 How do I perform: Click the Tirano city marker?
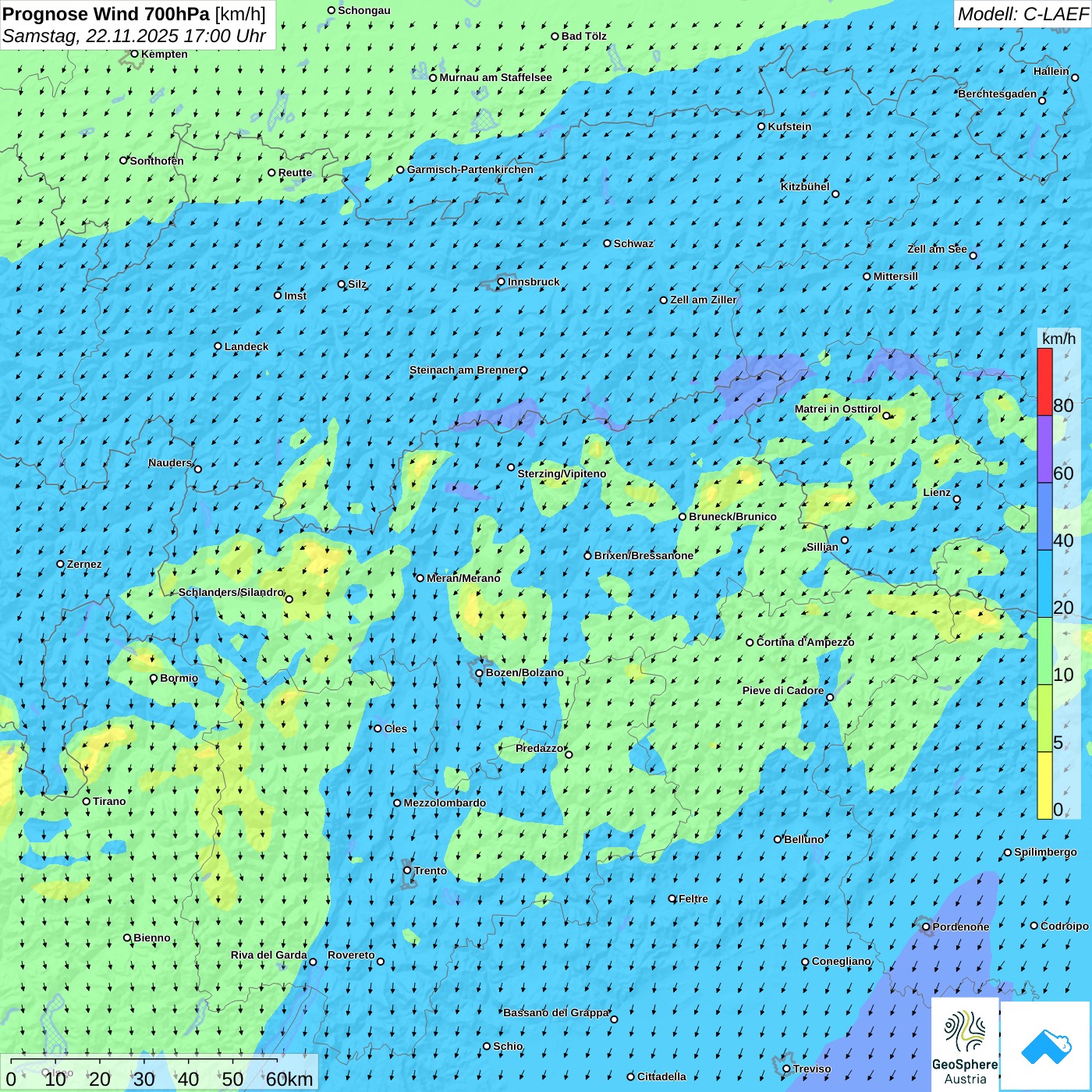point(87,801)
